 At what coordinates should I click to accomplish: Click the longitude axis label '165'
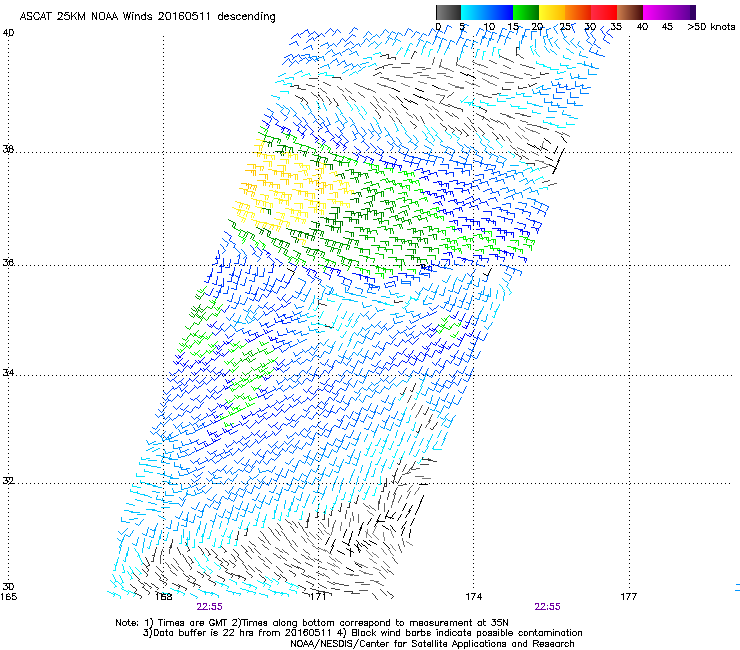pyautogui.click(x=8, y=597)
